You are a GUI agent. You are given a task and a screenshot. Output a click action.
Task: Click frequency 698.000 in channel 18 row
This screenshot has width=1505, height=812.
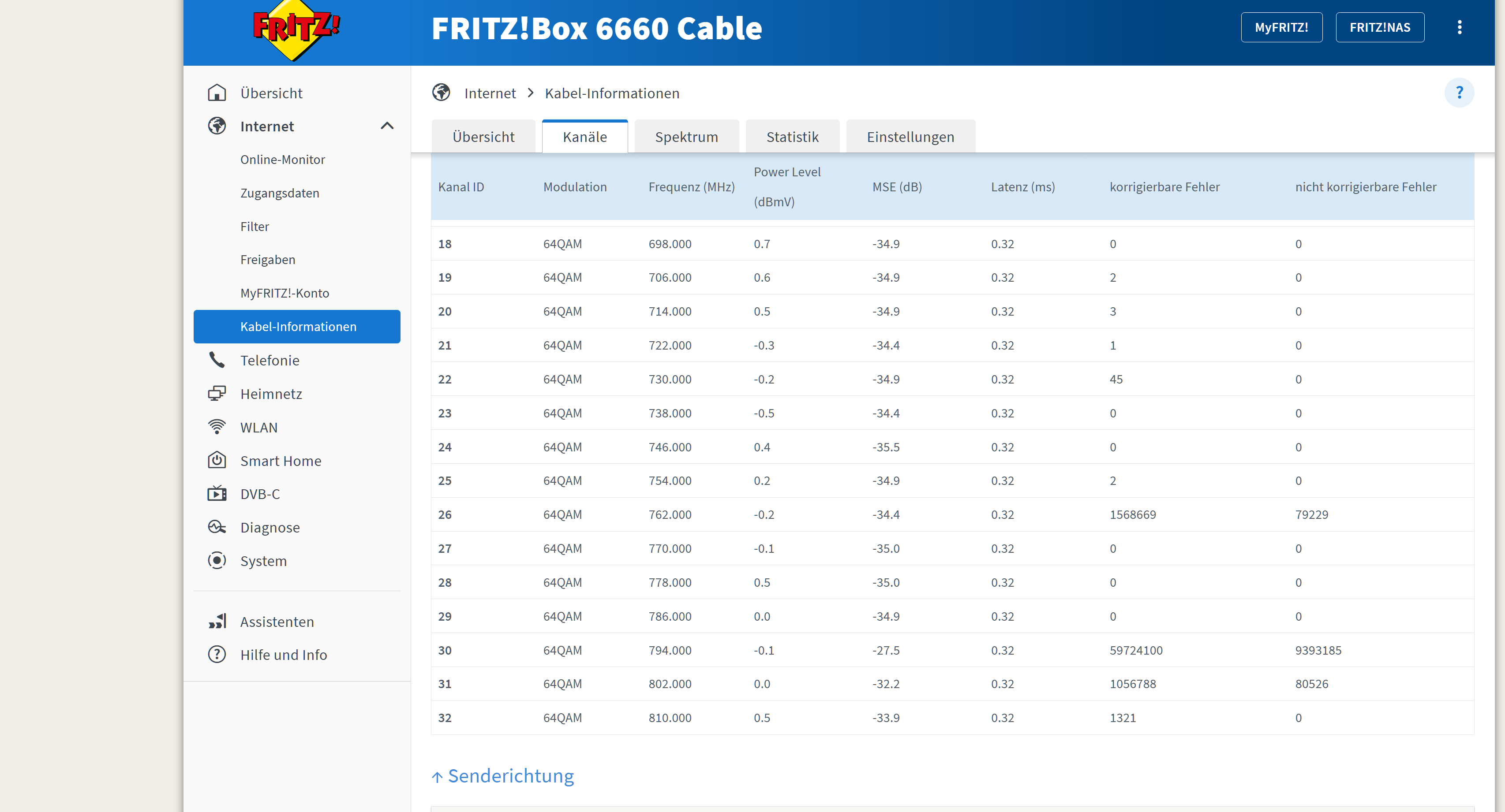tap(670, 243)
